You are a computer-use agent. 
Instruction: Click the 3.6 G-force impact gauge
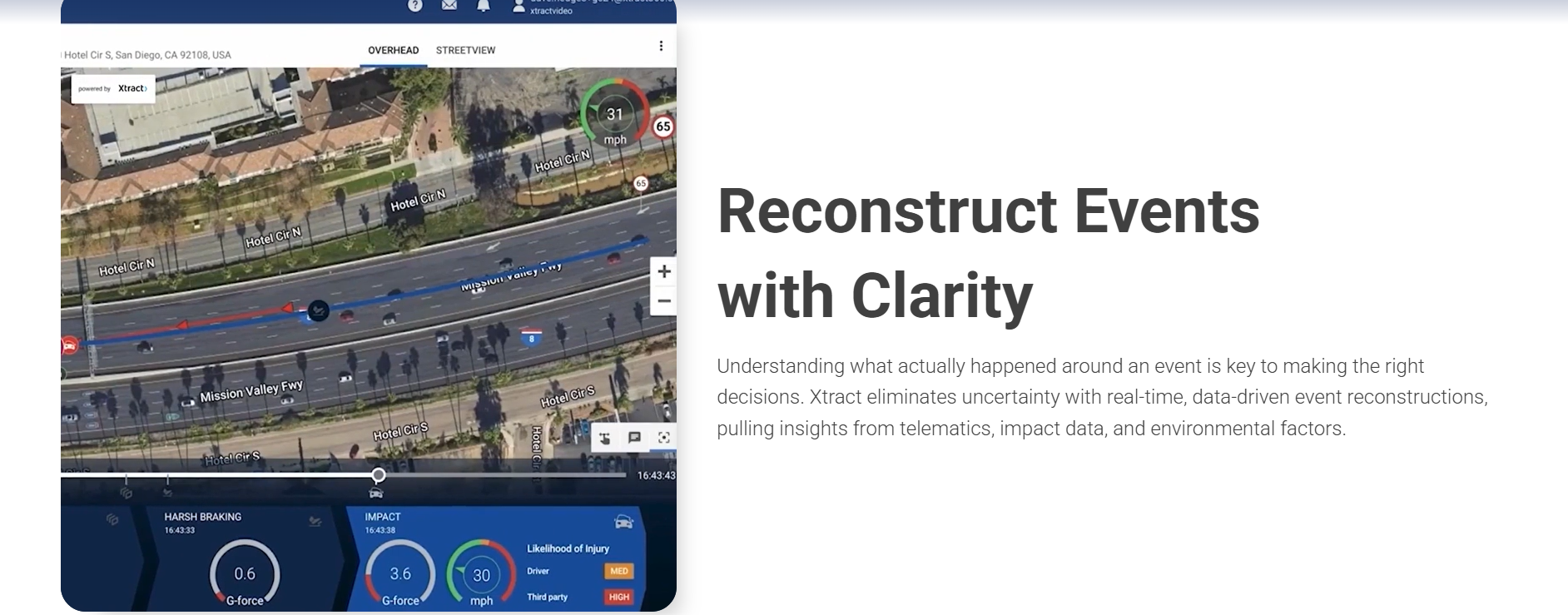[400, 573]
